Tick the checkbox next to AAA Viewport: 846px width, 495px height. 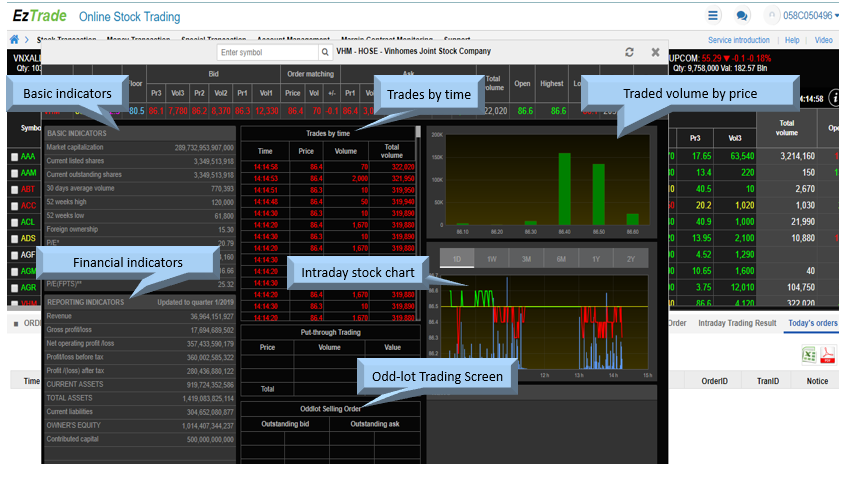13,157
